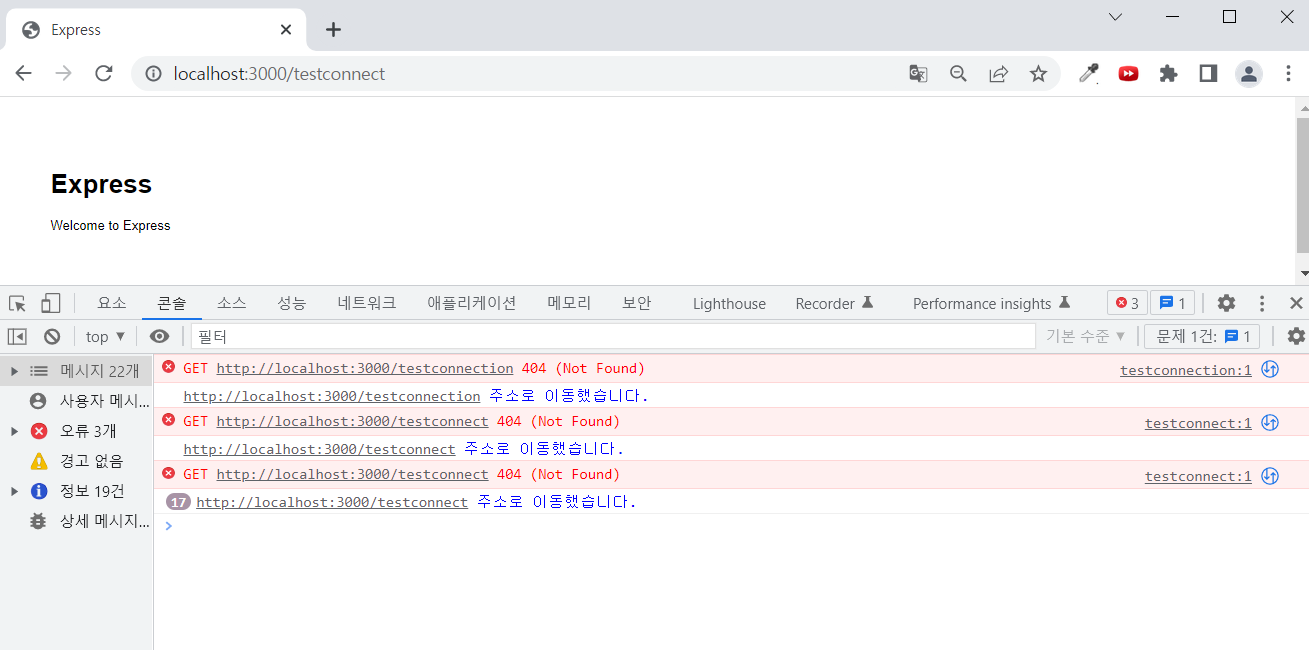The width and height of the screenshot is (1309, 650).
Task: Click the Express heading
Action: 101,184
